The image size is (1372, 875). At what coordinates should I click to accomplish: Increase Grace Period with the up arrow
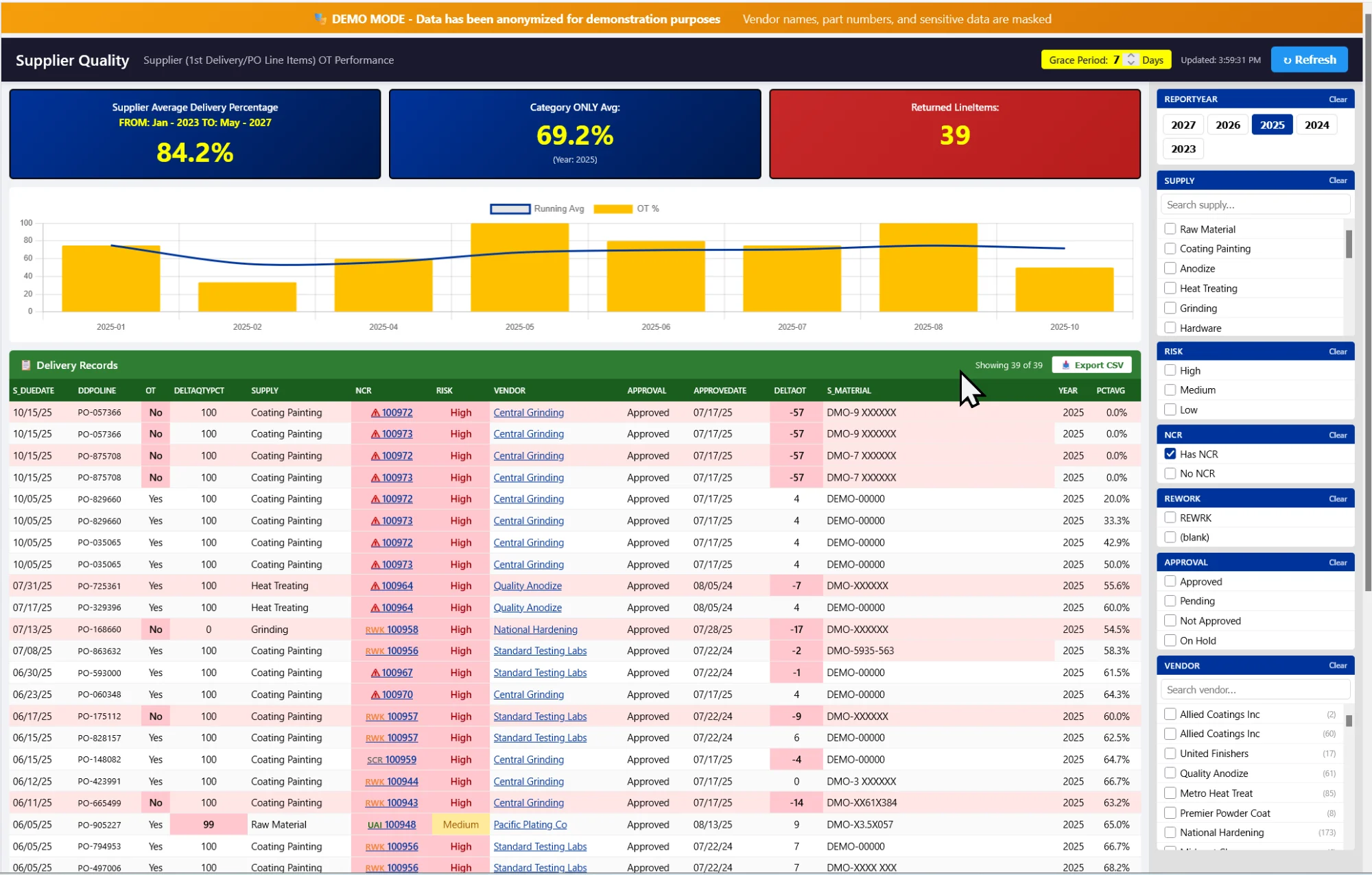point(1131,56)
